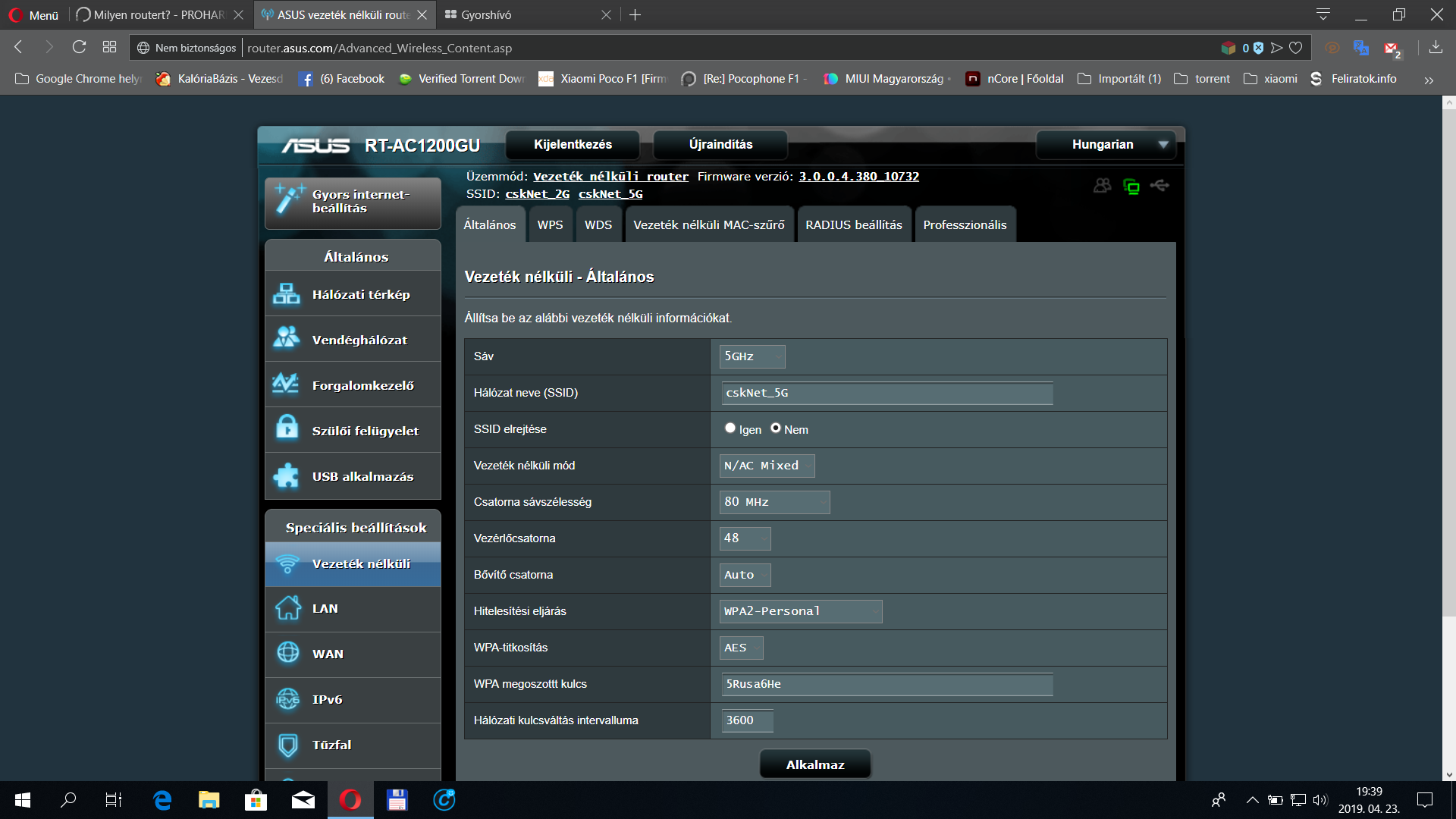This screenshot has width=1456, height=819.
Task: Open the speed dial grid icon
Action: pos(109,47)
